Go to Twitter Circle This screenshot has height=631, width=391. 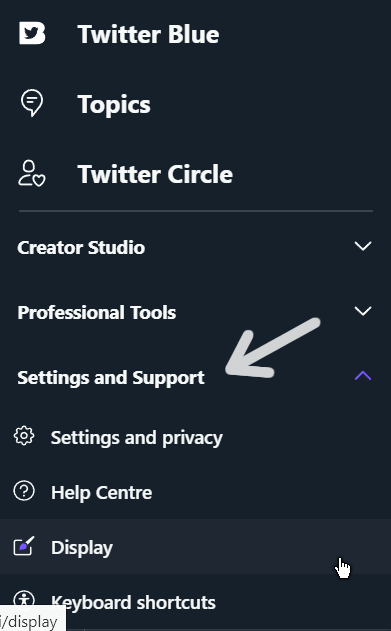(x=155, y=174)
